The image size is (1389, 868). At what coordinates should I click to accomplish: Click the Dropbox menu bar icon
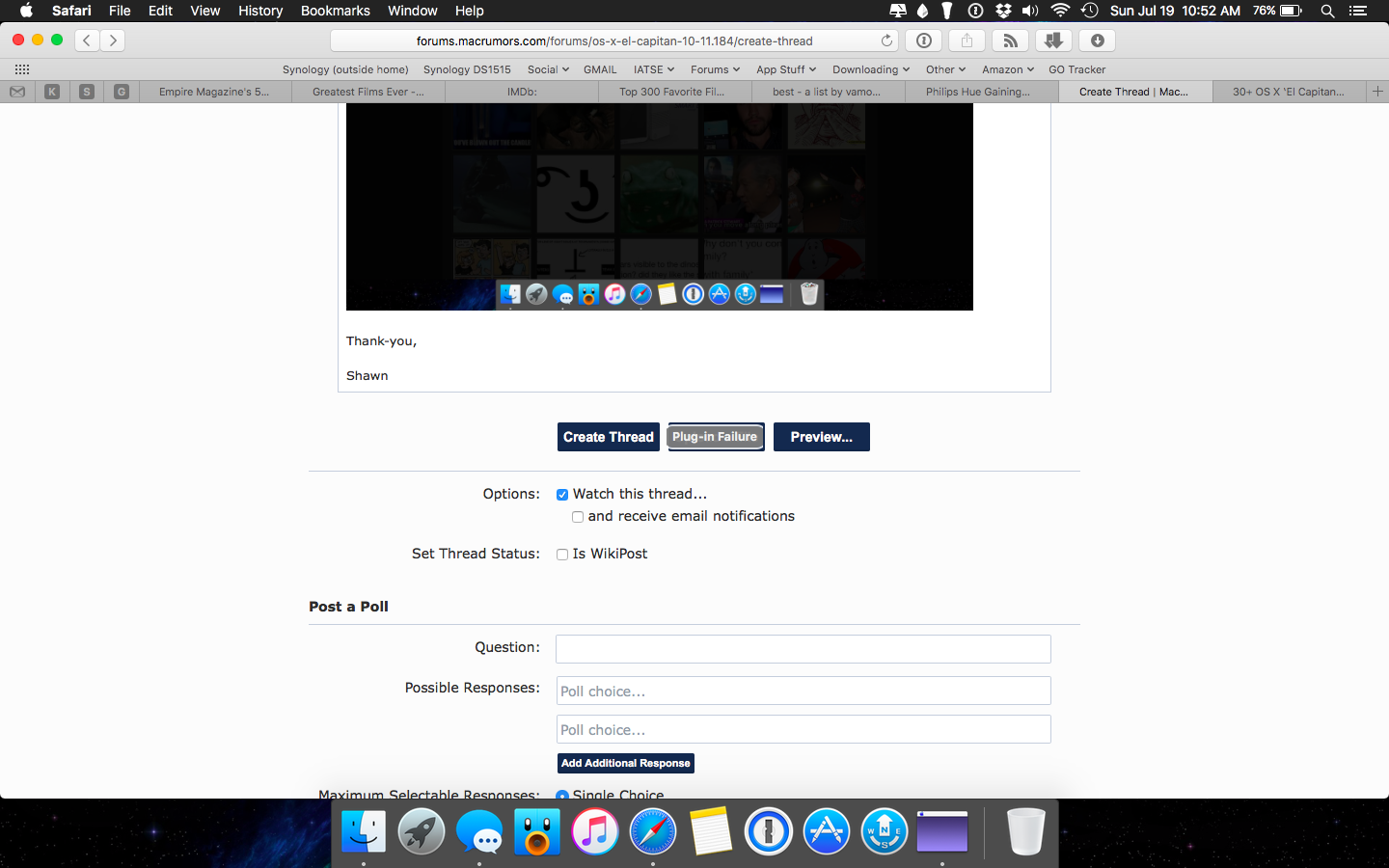(1003, 11)
